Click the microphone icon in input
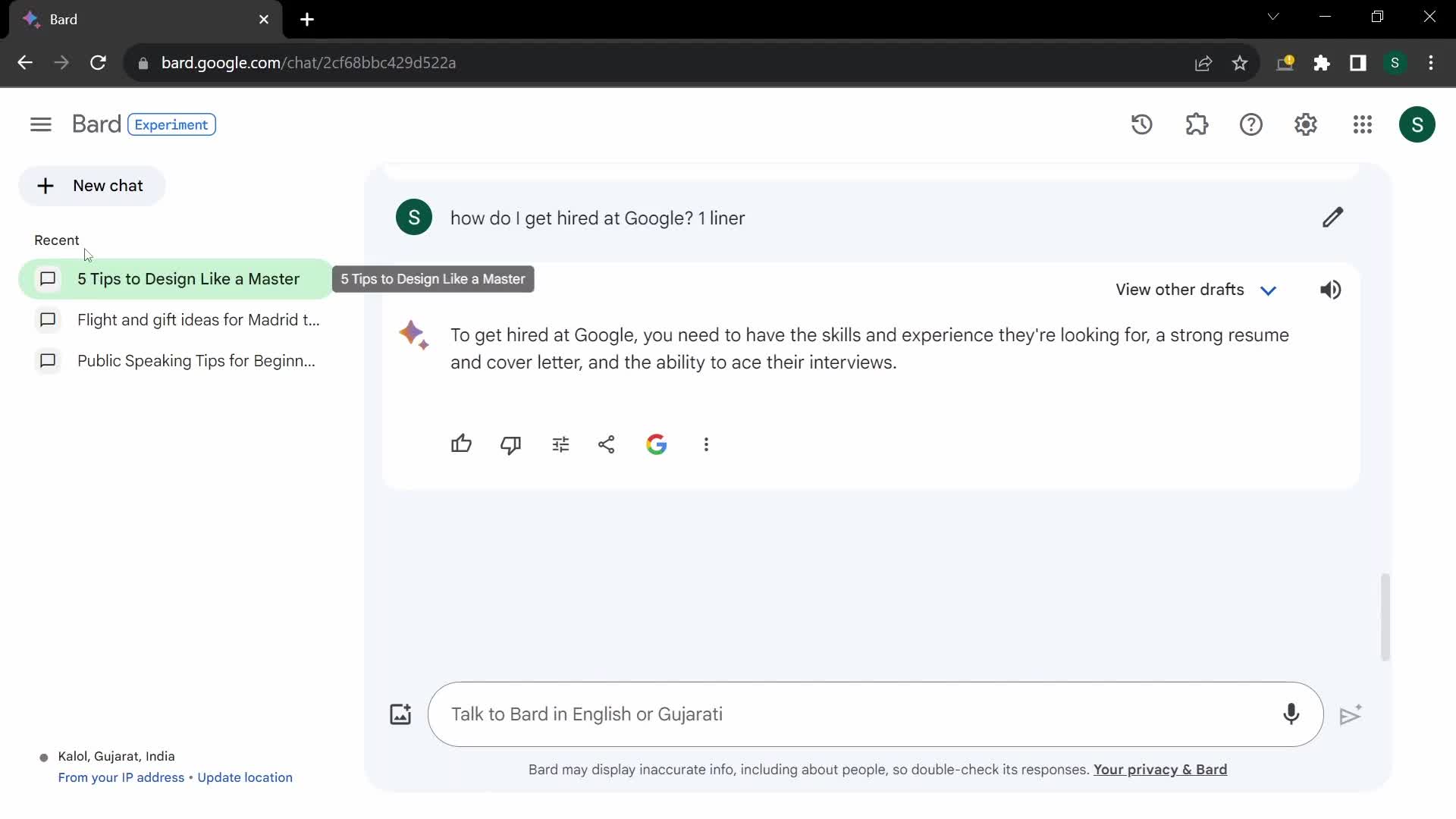 coord(1291,714)
